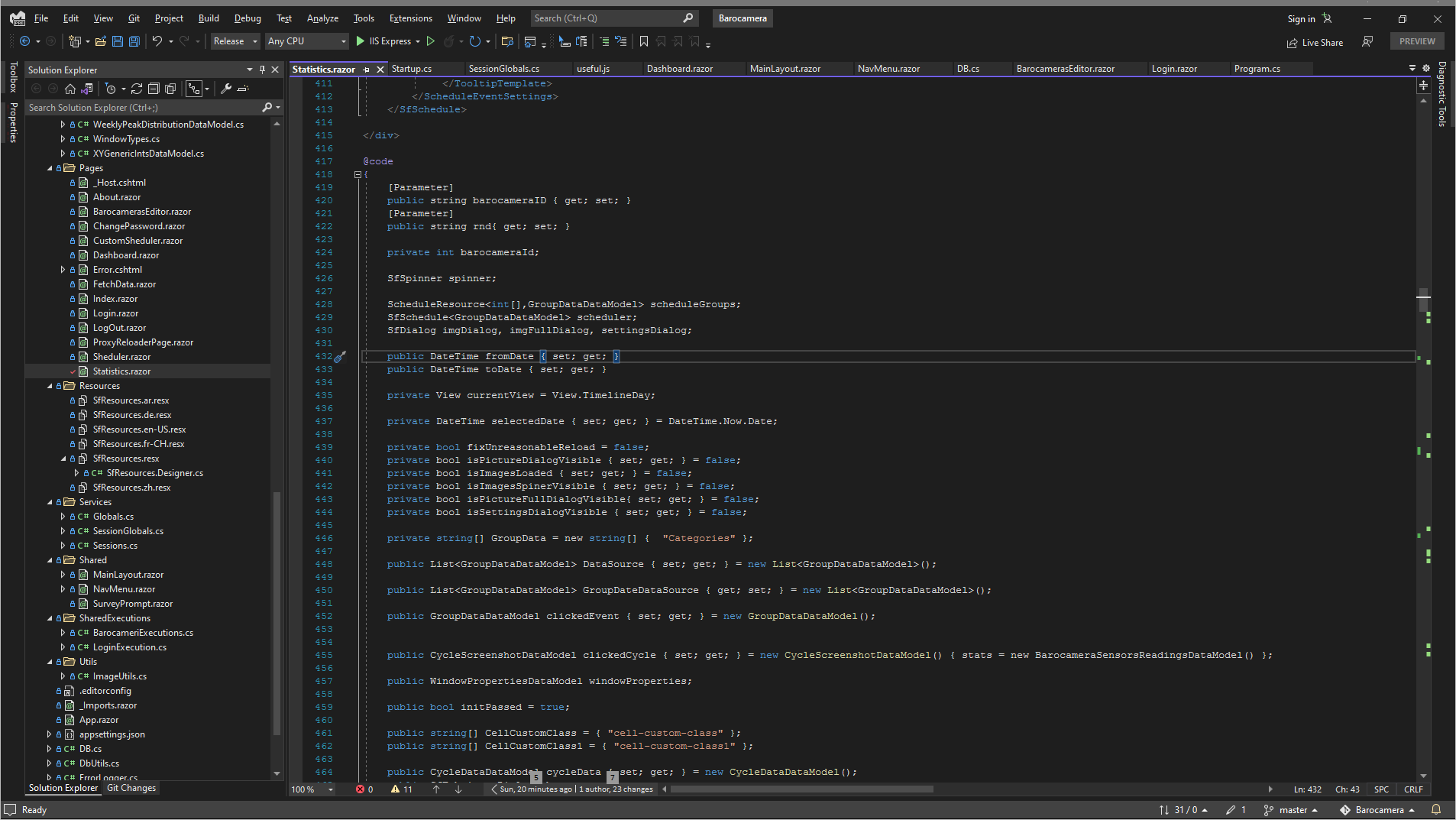Open Properties wrench icon in Solution Explorer
The width and height of the screenshot is (1456, 820).
click(226, 89)
